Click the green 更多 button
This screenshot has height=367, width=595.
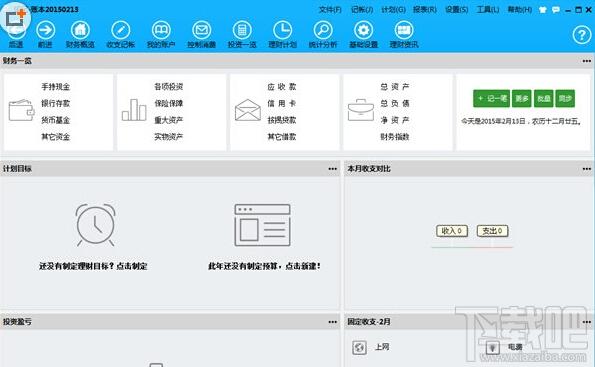[x=521, y=99]
